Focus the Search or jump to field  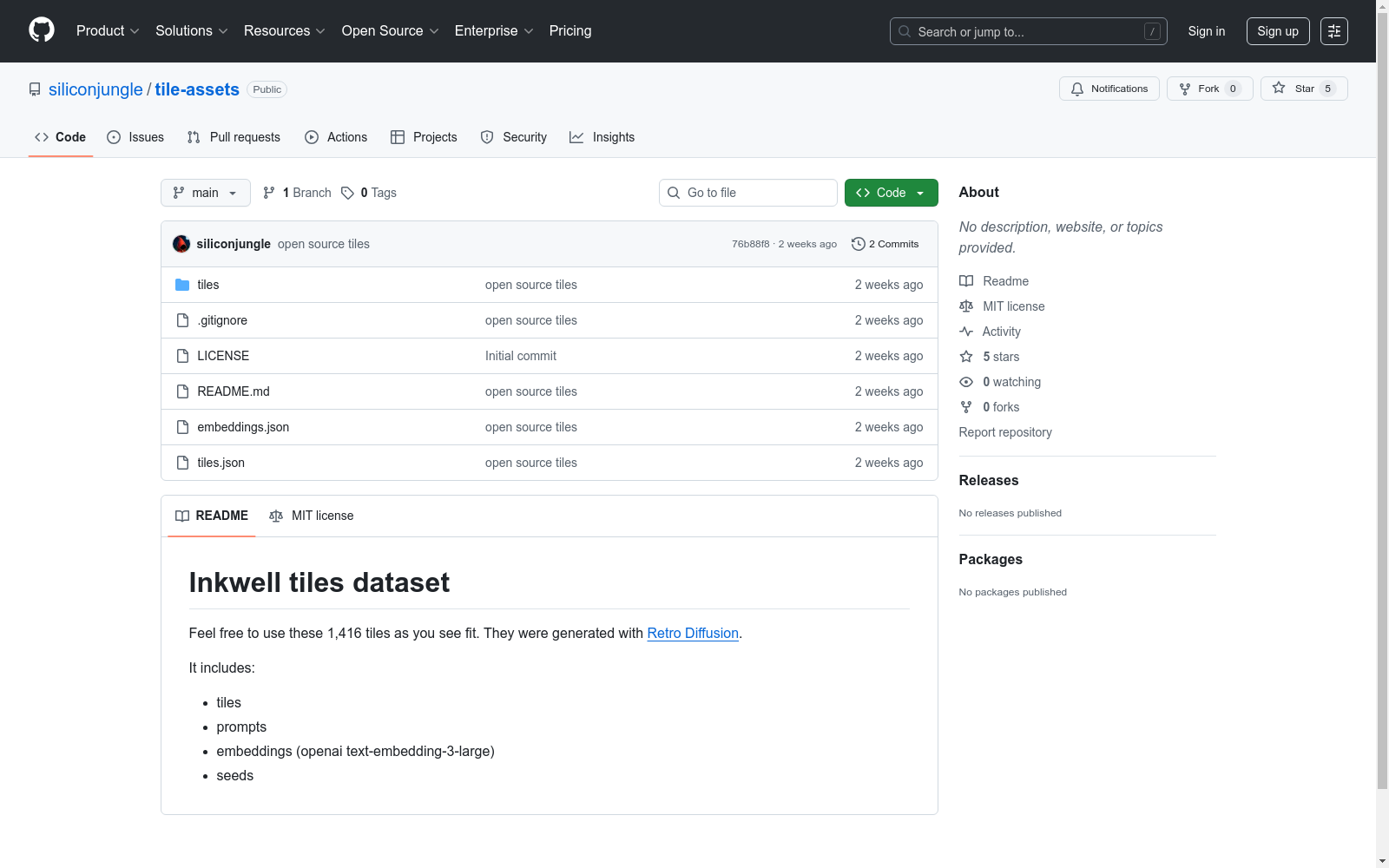[x=1029, y=31]
